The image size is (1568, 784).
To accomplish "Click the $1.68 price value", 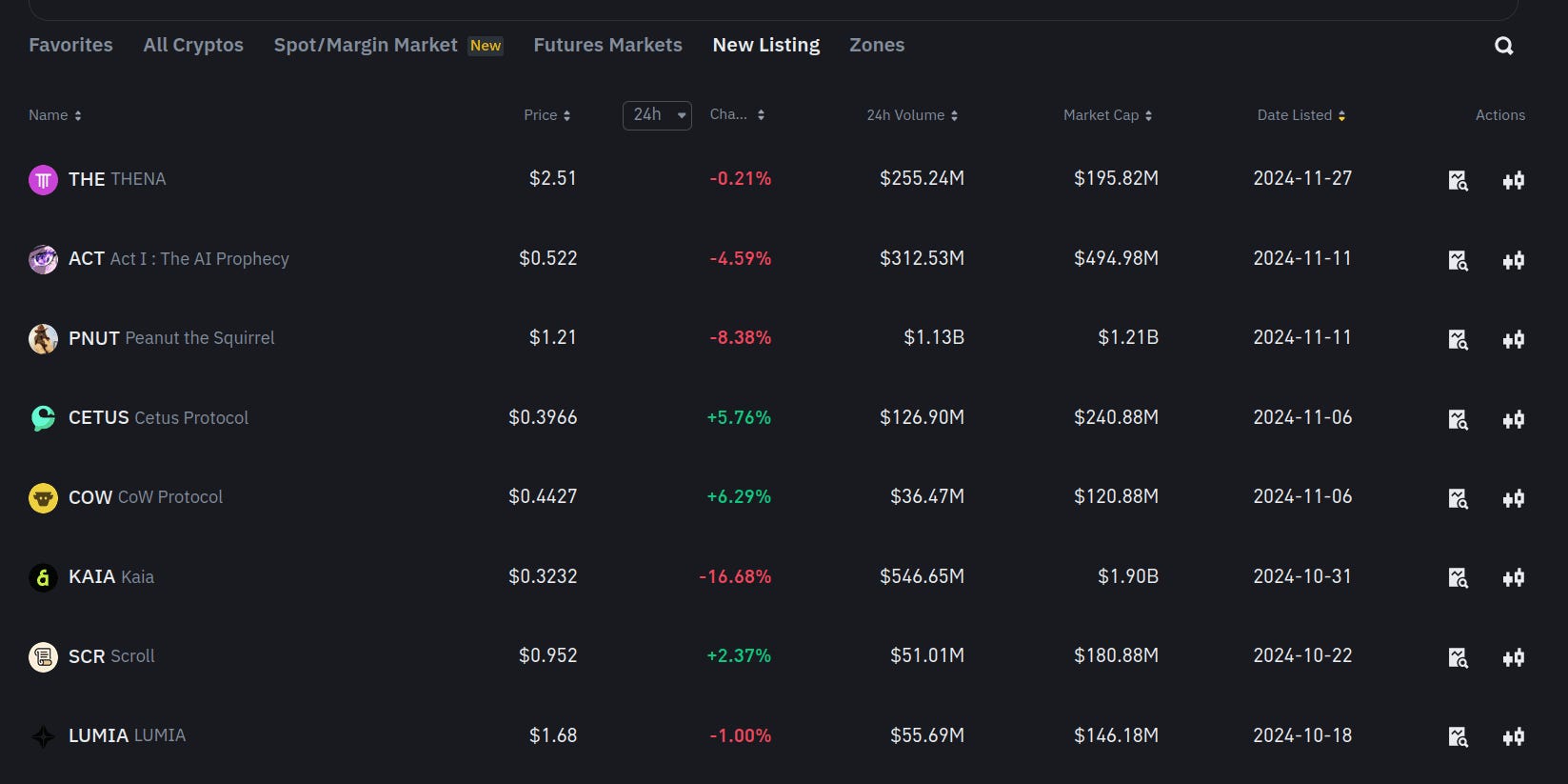I will [x=553, y=735].
